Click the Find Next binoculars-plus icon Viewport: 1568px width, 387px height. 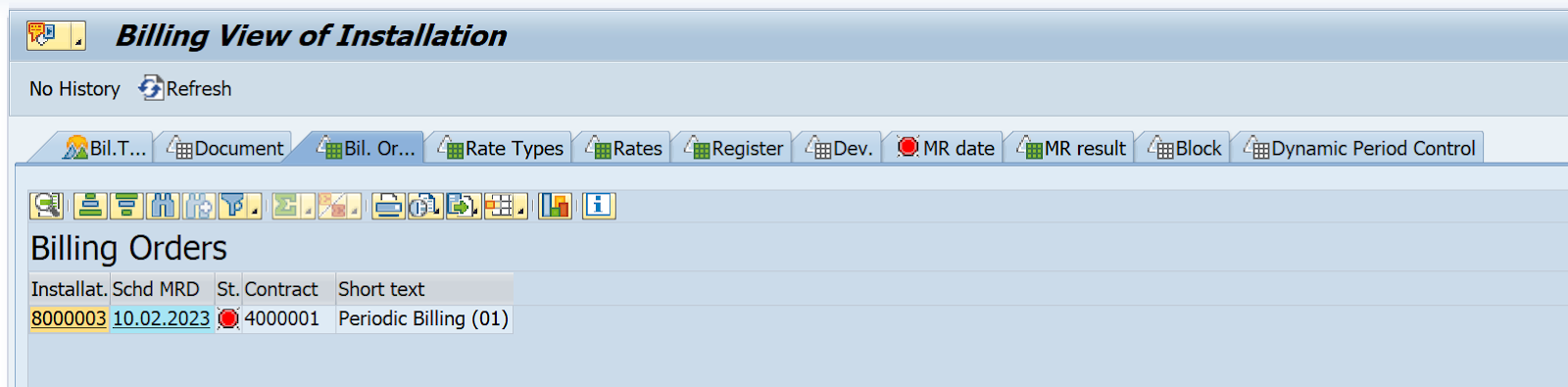click(199, 206)
